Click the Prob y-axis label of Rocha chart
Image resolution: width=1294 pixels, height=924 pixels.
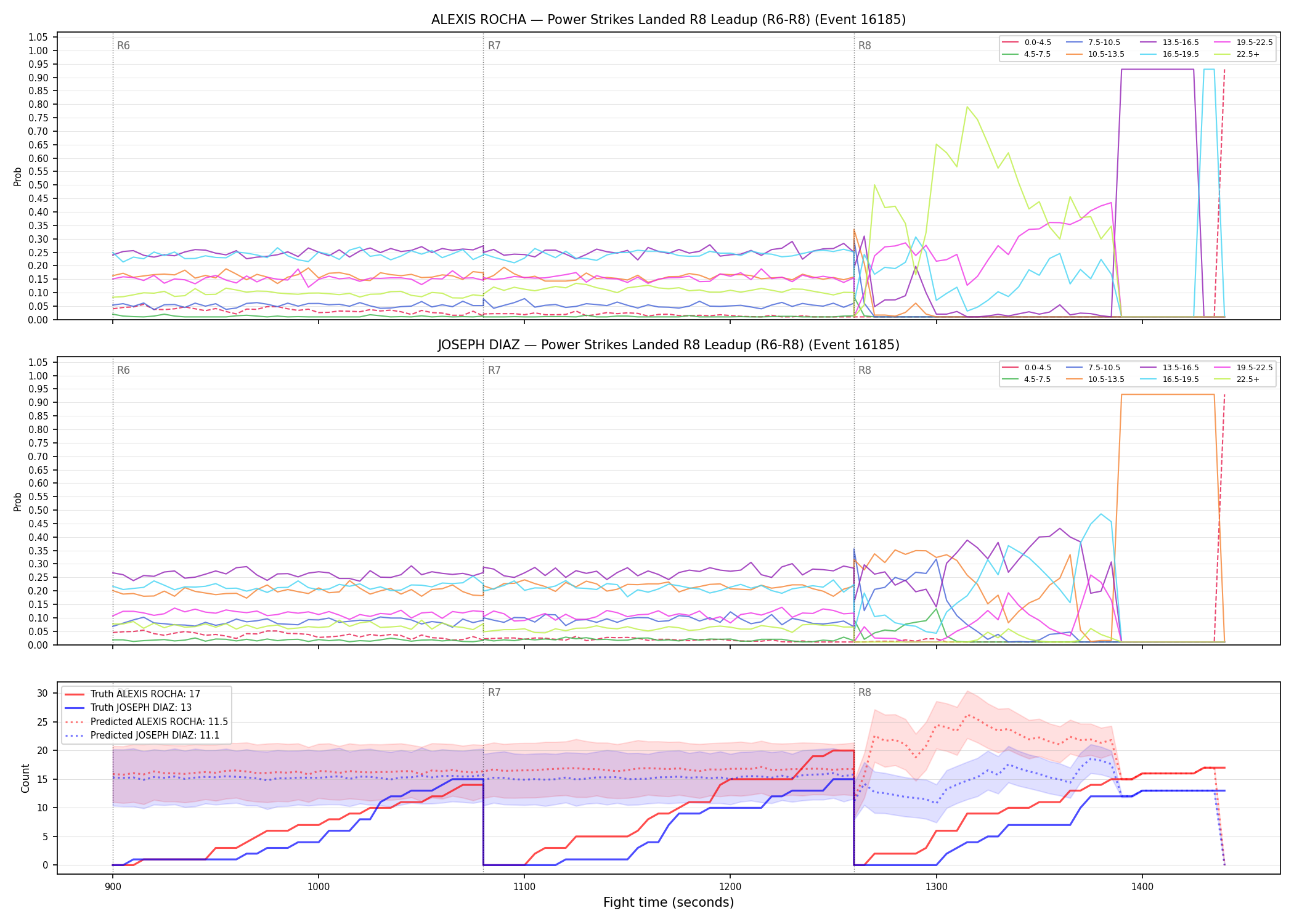pyautogui.click(x=18, y=176)
